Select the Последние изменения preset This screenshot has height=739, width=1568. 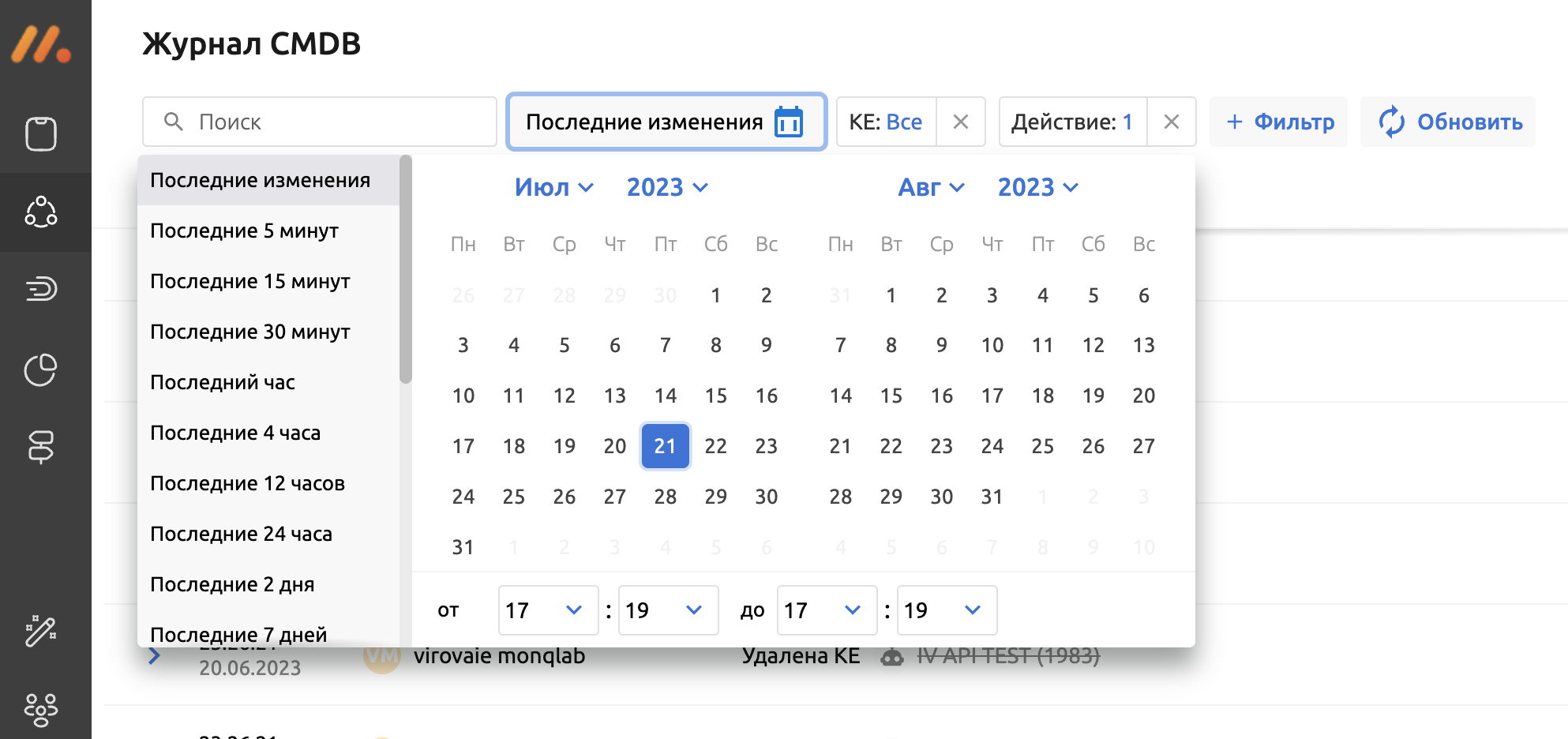click(x=268, y=180)
